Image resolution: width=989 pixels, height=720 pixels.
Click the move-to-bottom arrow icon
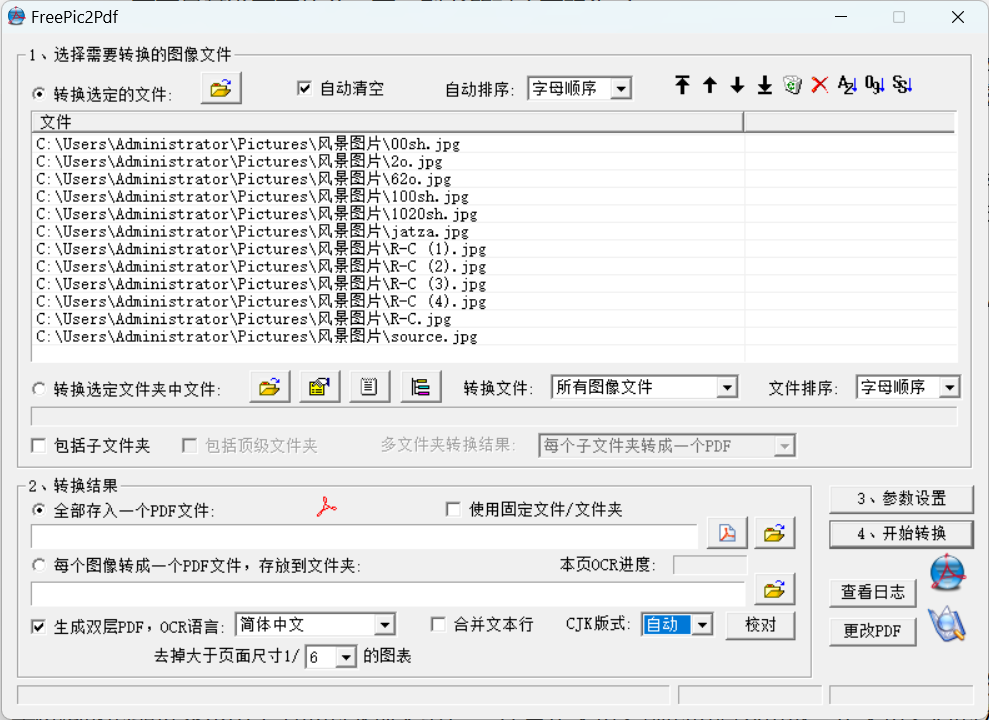(x=765, y=86)
